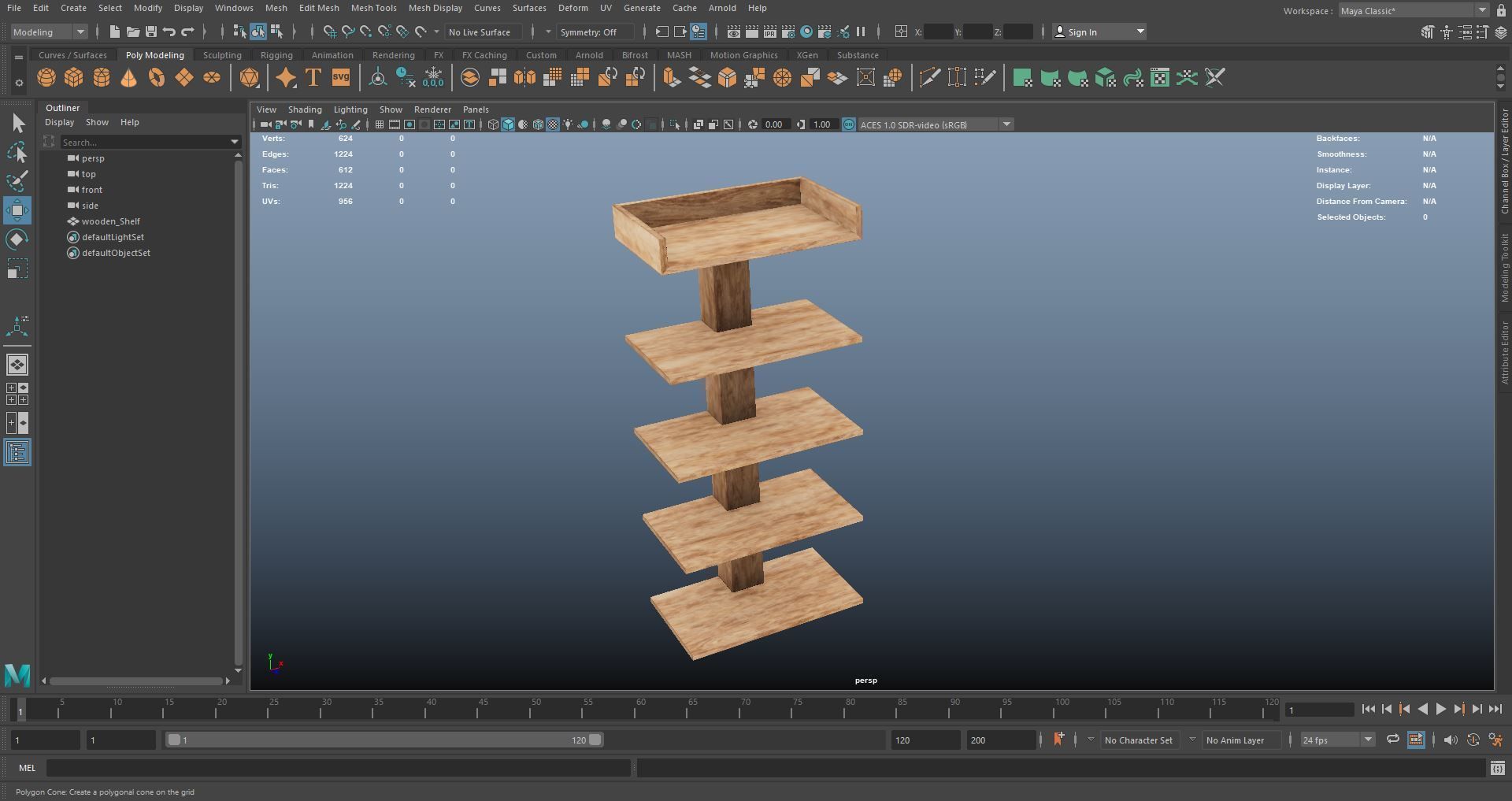The height and width of the screenshot is (801, 1512).
Task: Toggle smooth shade all in viewport
Action: [508, 124]
